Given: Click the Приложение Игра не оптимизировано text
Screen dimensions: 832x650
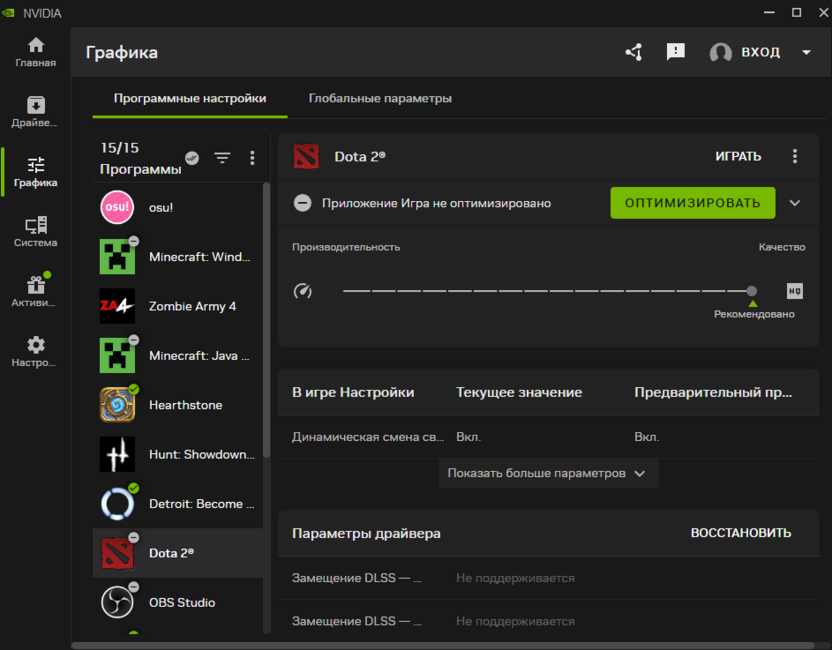Looking at the screenshot, I should click(436, 203).
